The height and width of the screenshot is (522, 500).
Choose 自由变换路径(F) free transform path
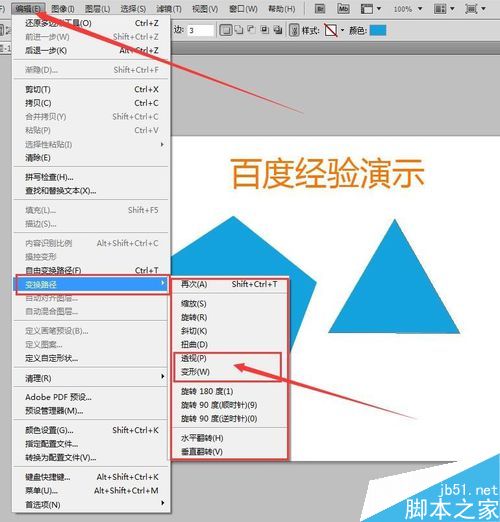pyautogui.click(x=92, y=270)
